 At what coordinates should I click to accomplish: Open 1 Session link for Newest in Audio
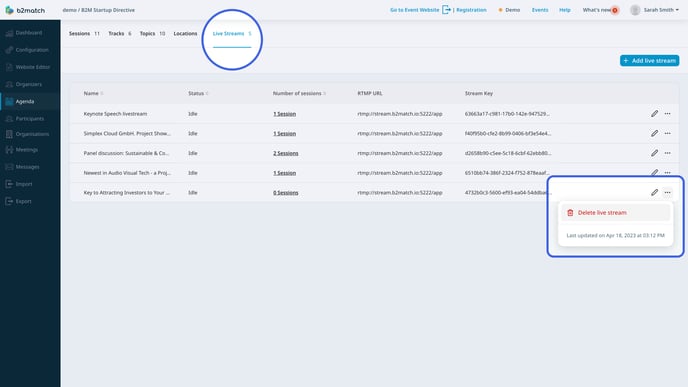click(284, 173)
